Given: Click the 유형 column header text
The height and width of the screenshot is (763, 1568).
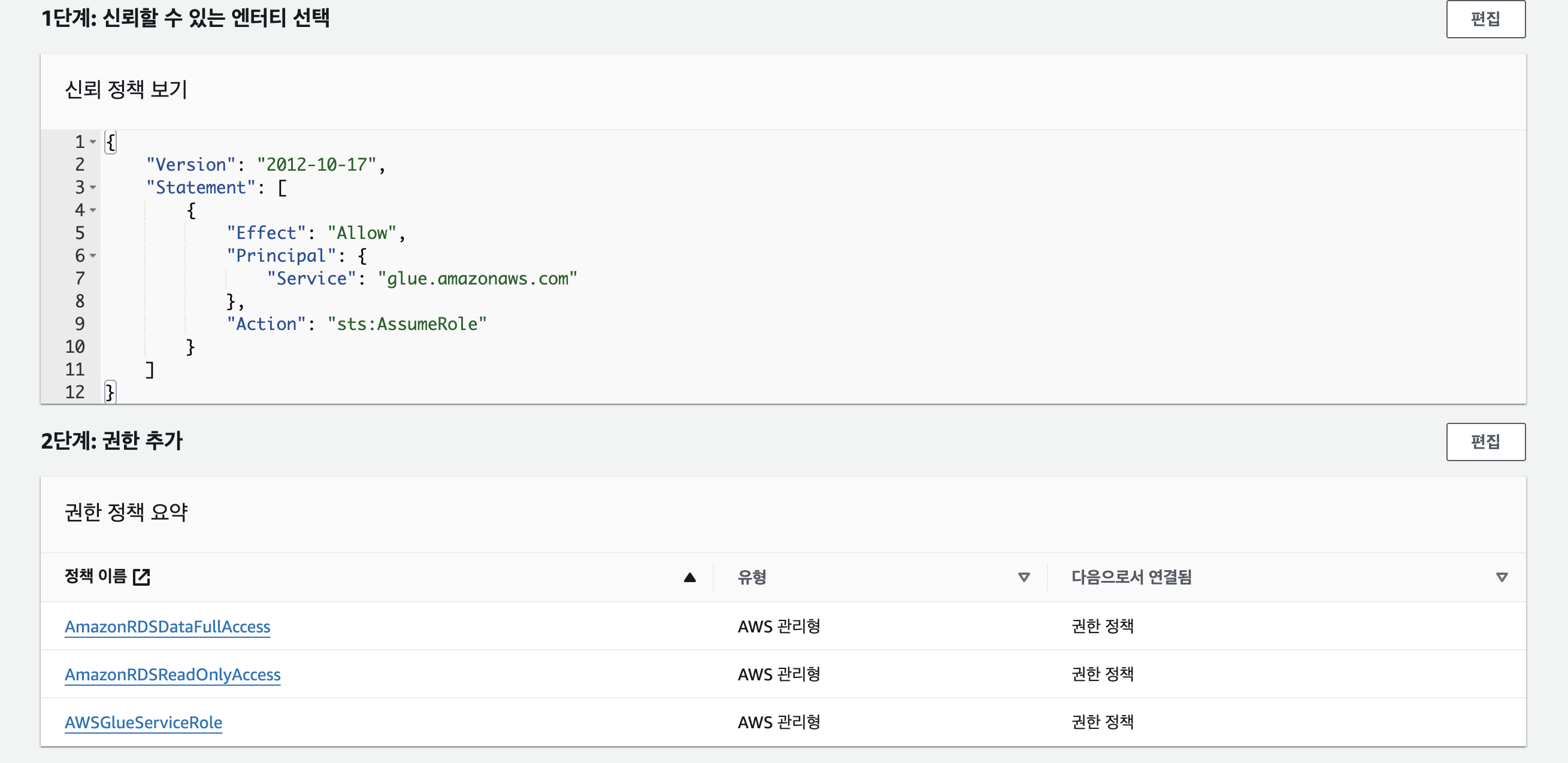Looking at the screenshot, I should [752, 577].
